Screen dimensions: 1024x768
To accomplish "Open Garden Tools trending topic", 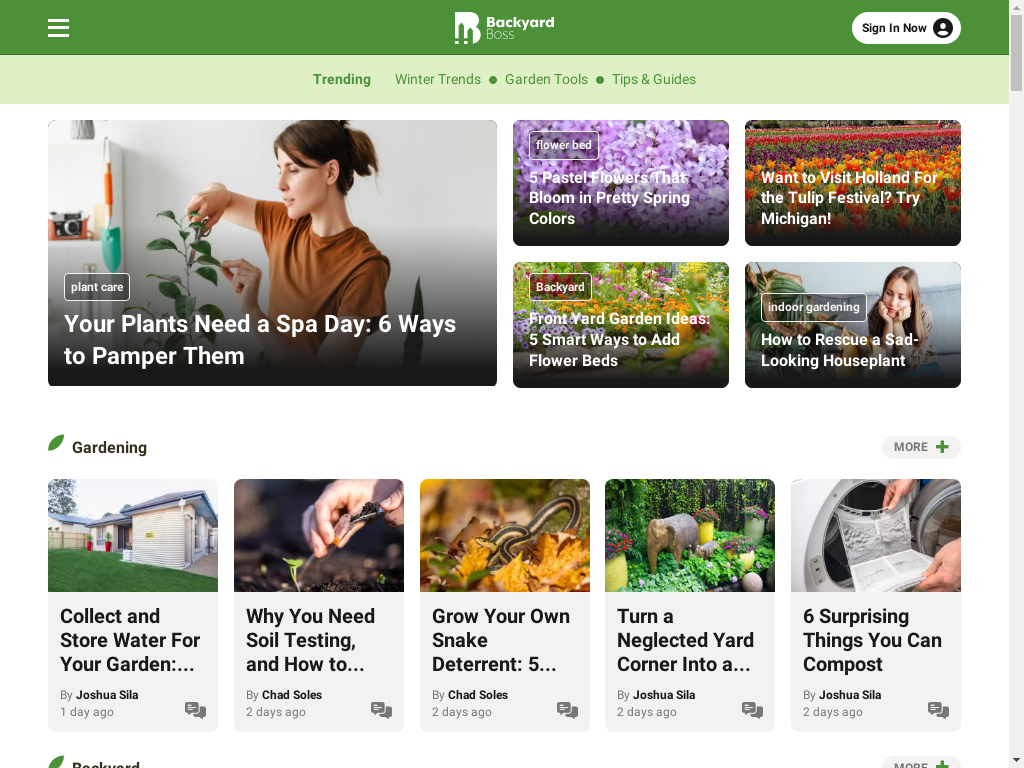I will 546,79.
